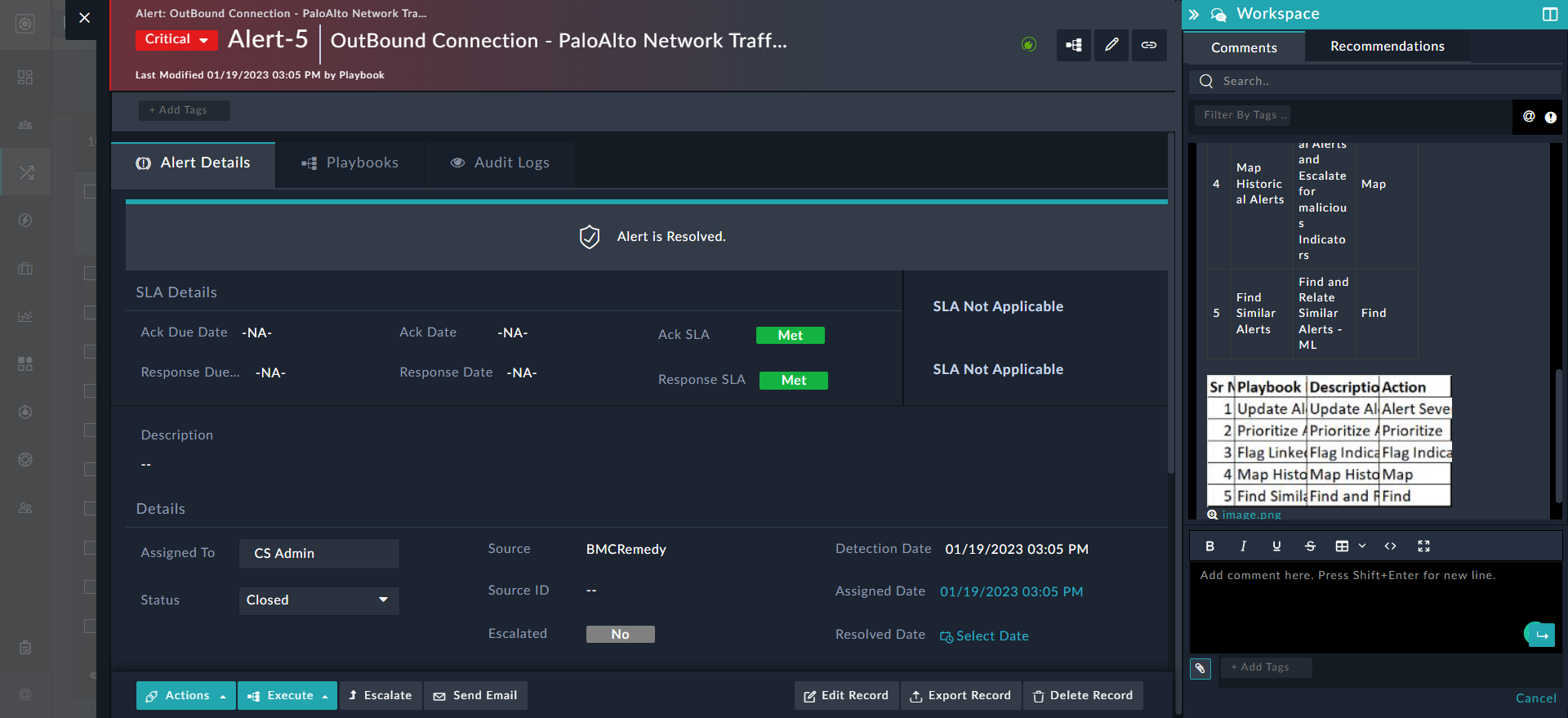Insert code block in comment editor
This screenshot has width=1568, height=718.
(x=1390, y=546)
